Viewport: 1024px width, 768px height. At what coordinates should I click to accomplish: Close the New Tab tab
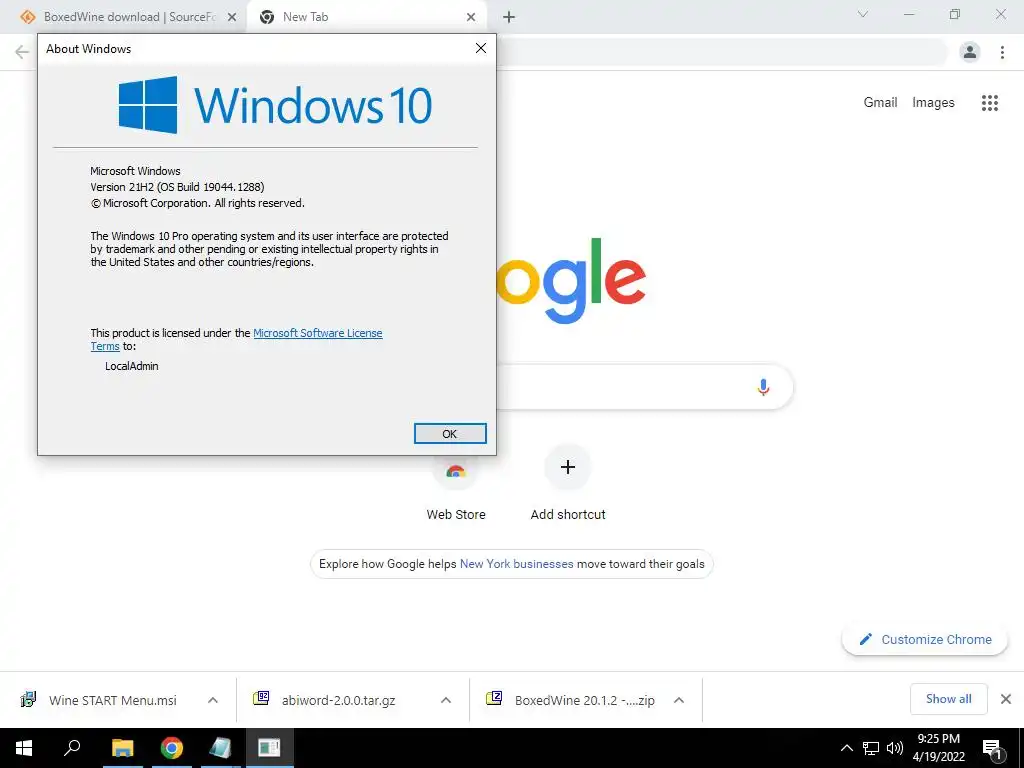click(471, 18)
